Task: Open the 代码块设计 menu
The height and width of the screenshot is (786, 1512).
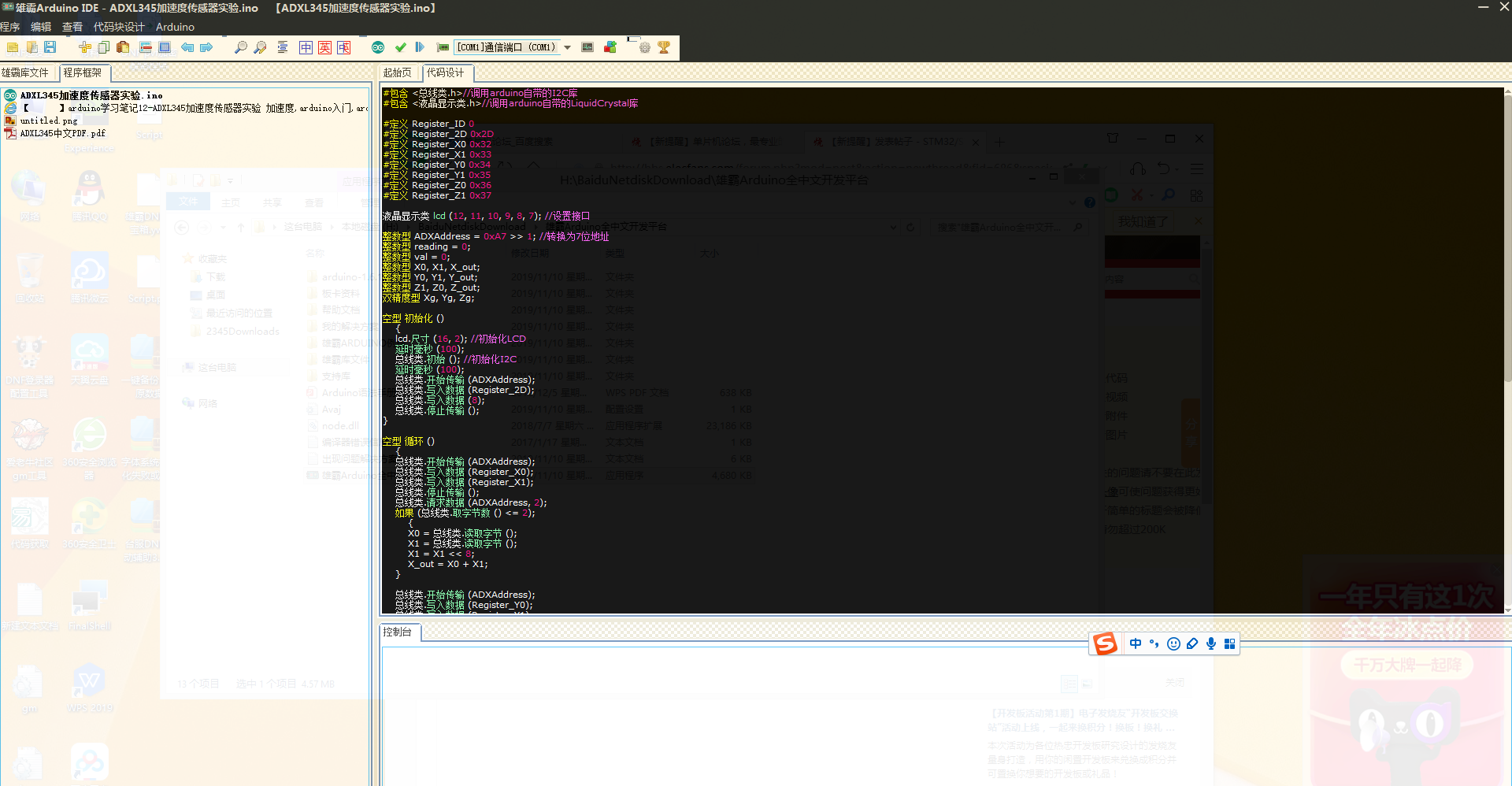Action: pyautogui.click(x=119, y=27)
